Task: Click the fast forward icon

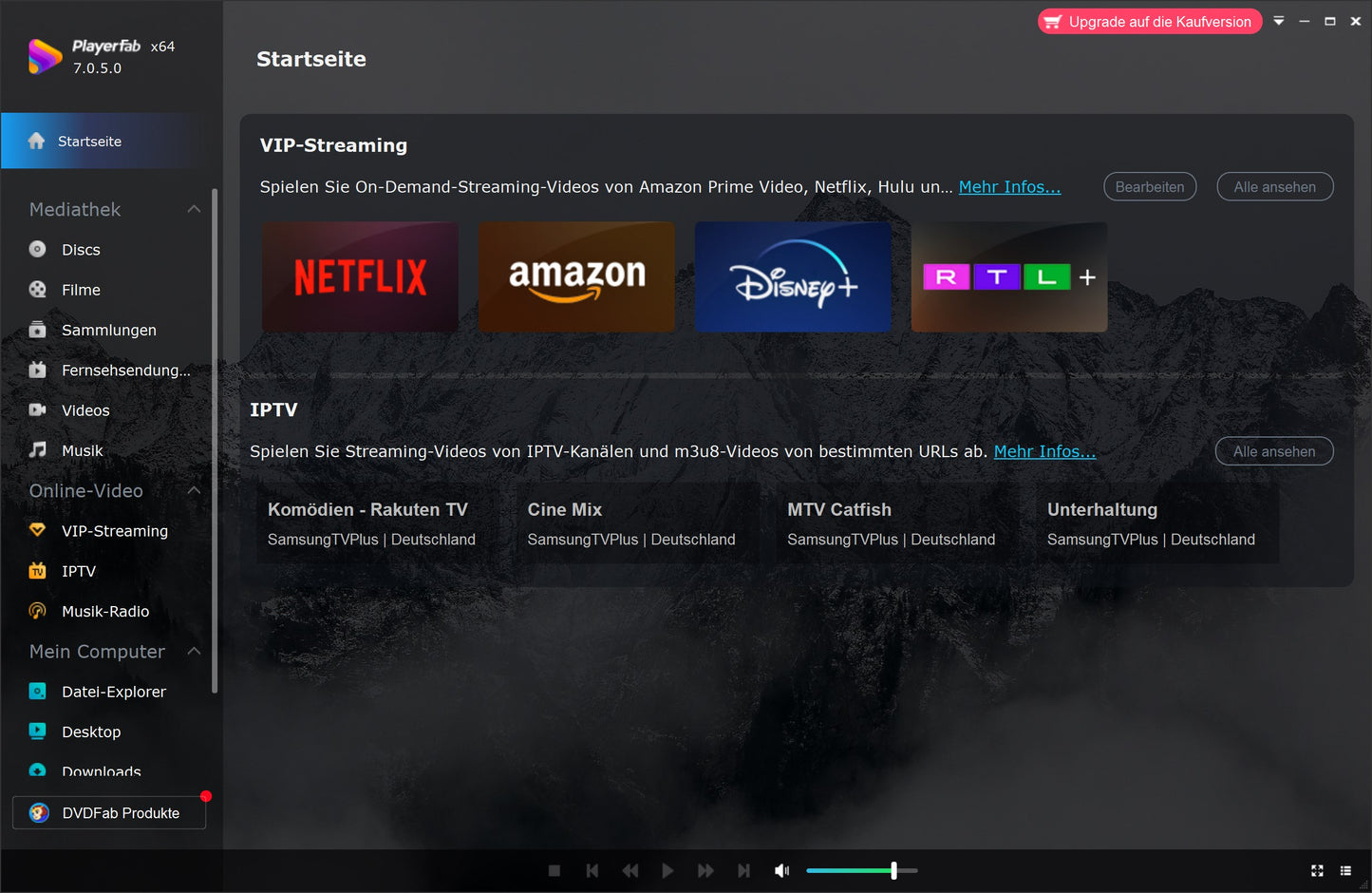Action: 705,870
